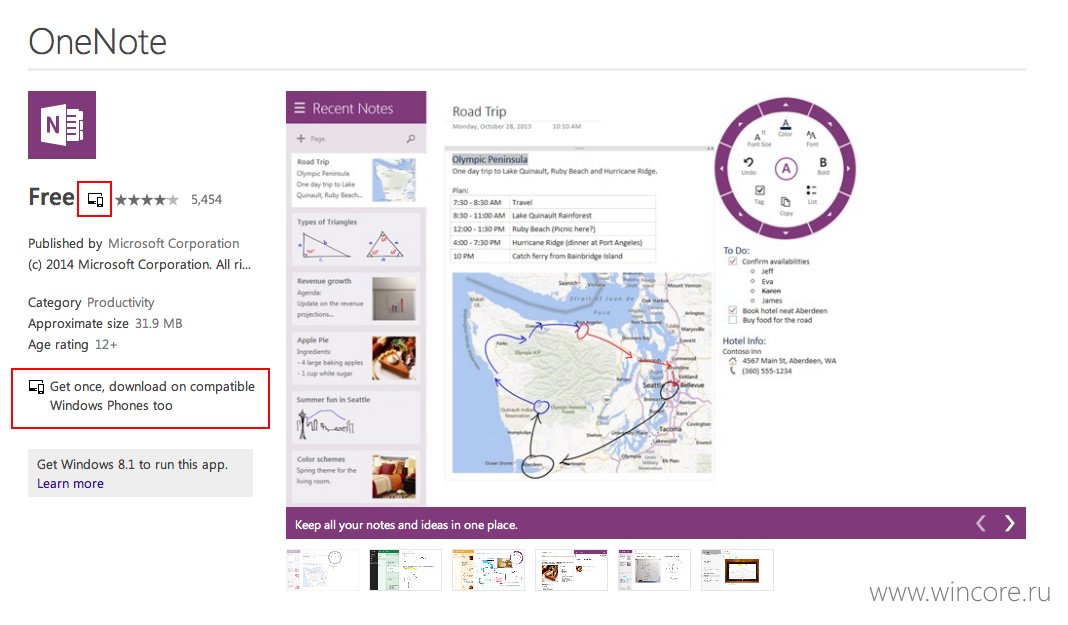This screenshot has width=1068, height=625.
Task: Click the purple OneNote app logo
Action: [x=62, y=125]
